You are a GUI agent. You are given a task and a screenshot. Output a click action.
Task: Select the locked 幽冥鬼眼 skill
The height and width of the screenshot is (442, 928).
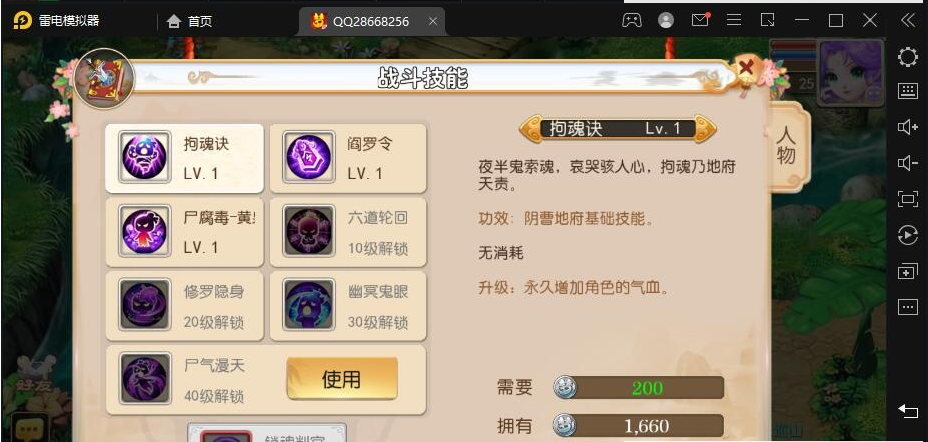(348, 306)
